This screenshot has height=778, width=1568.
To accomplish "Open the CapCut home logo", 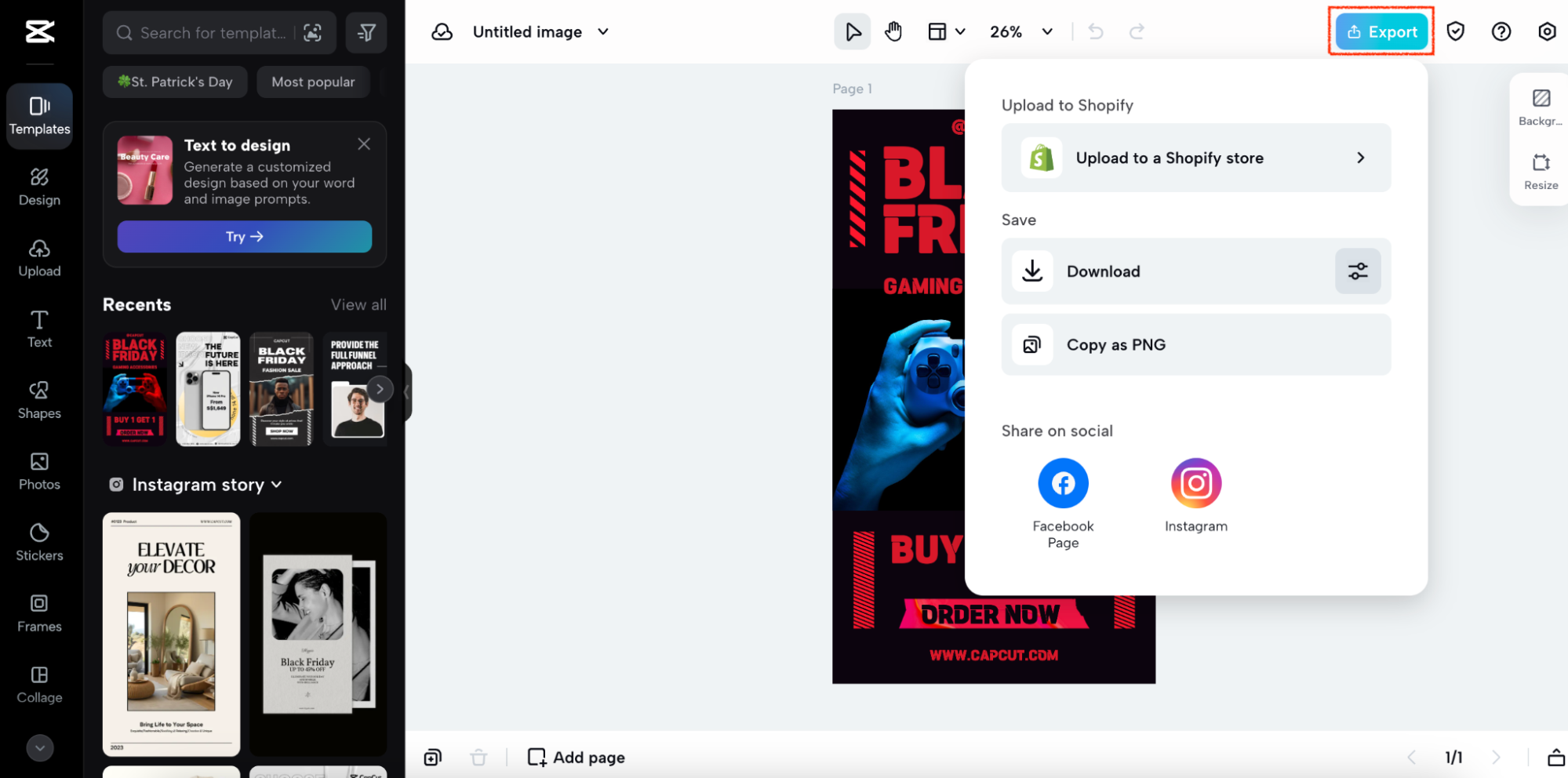I will [x=40, y=32].
